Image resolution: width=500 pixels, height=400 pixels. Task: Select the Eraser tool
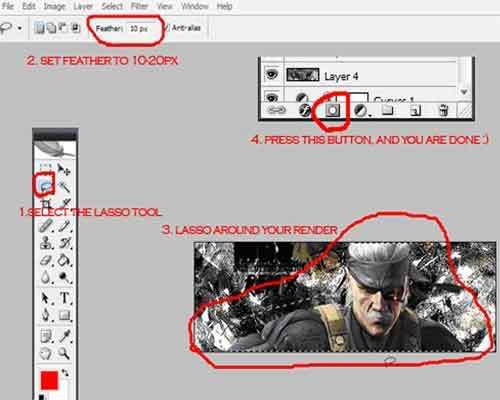pos(46,260)
